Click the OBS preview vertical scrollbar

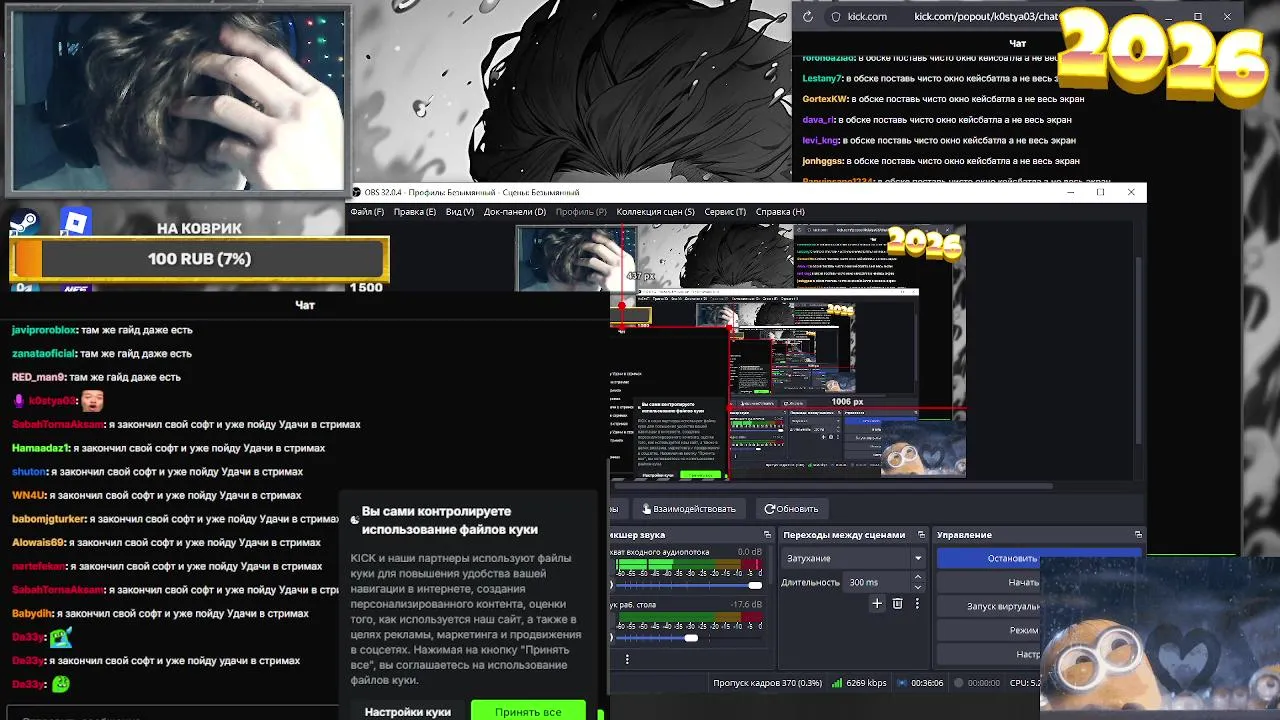pos(1138,351)
